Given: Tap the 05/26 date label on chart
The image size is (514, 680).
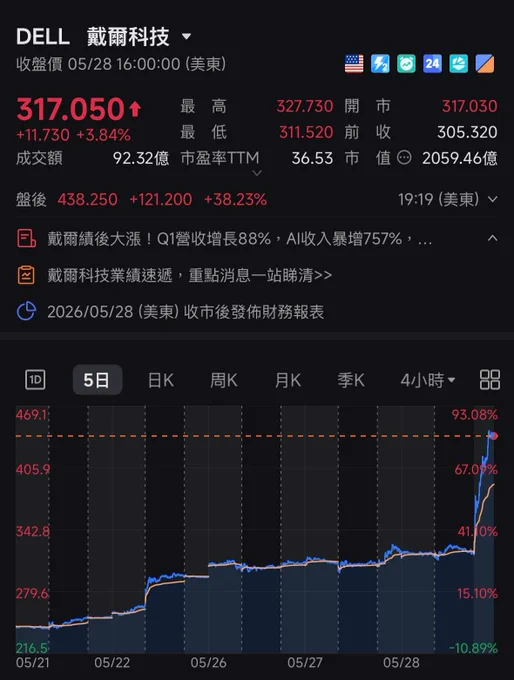Looking at the screenshot, I should coord(208,663).
